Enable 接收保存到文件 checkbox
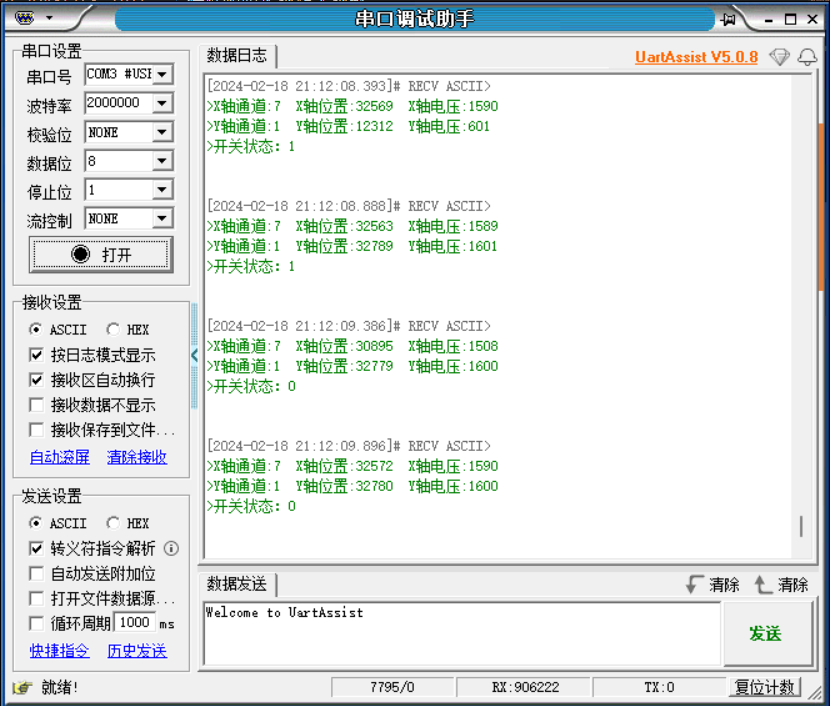The height and width of the screenshot is (706, 830). [x=36, y=430]
